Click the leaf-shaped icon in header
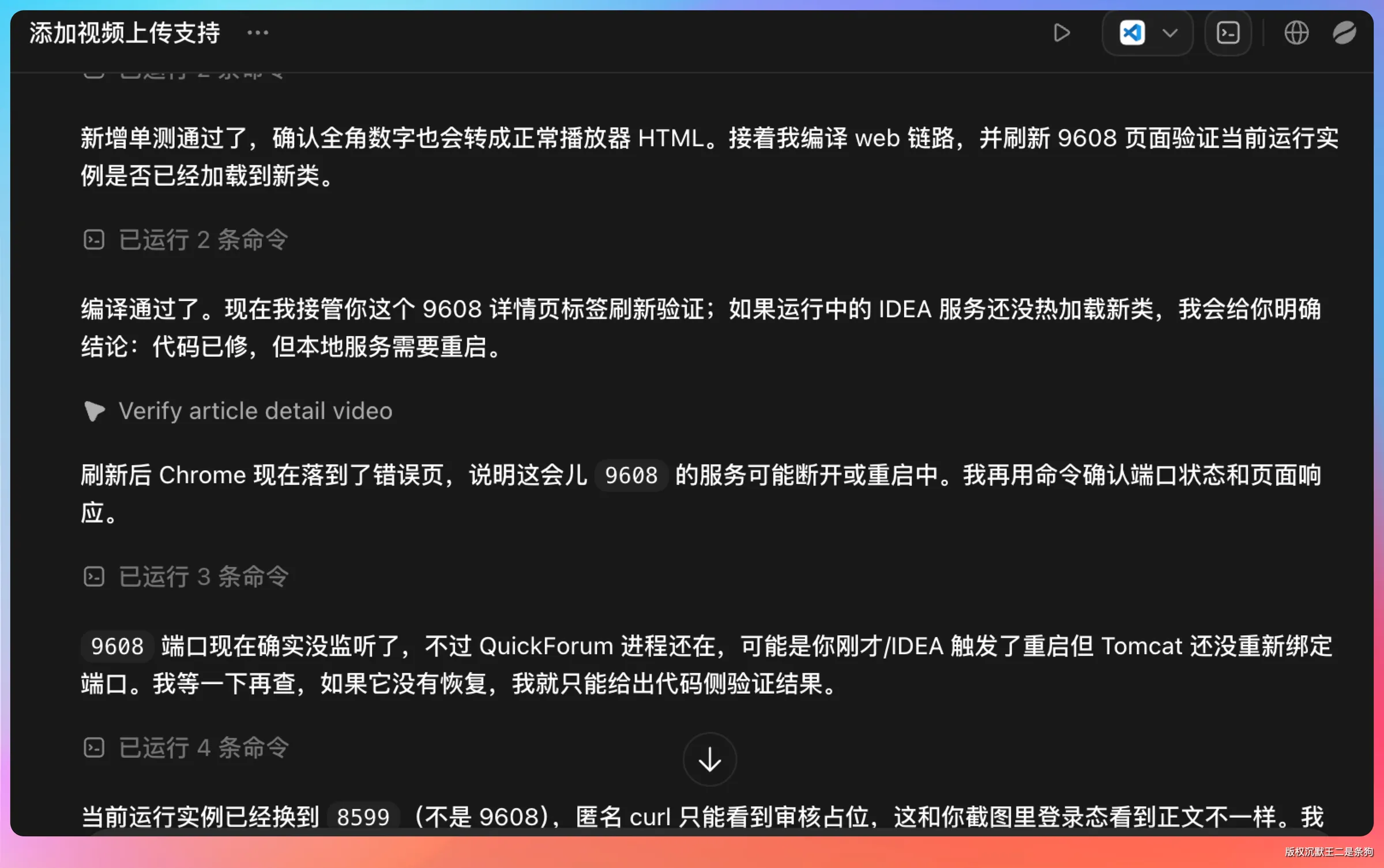Image resolution: width=1384 pixels, height=868 pixels. [1344, 33]
